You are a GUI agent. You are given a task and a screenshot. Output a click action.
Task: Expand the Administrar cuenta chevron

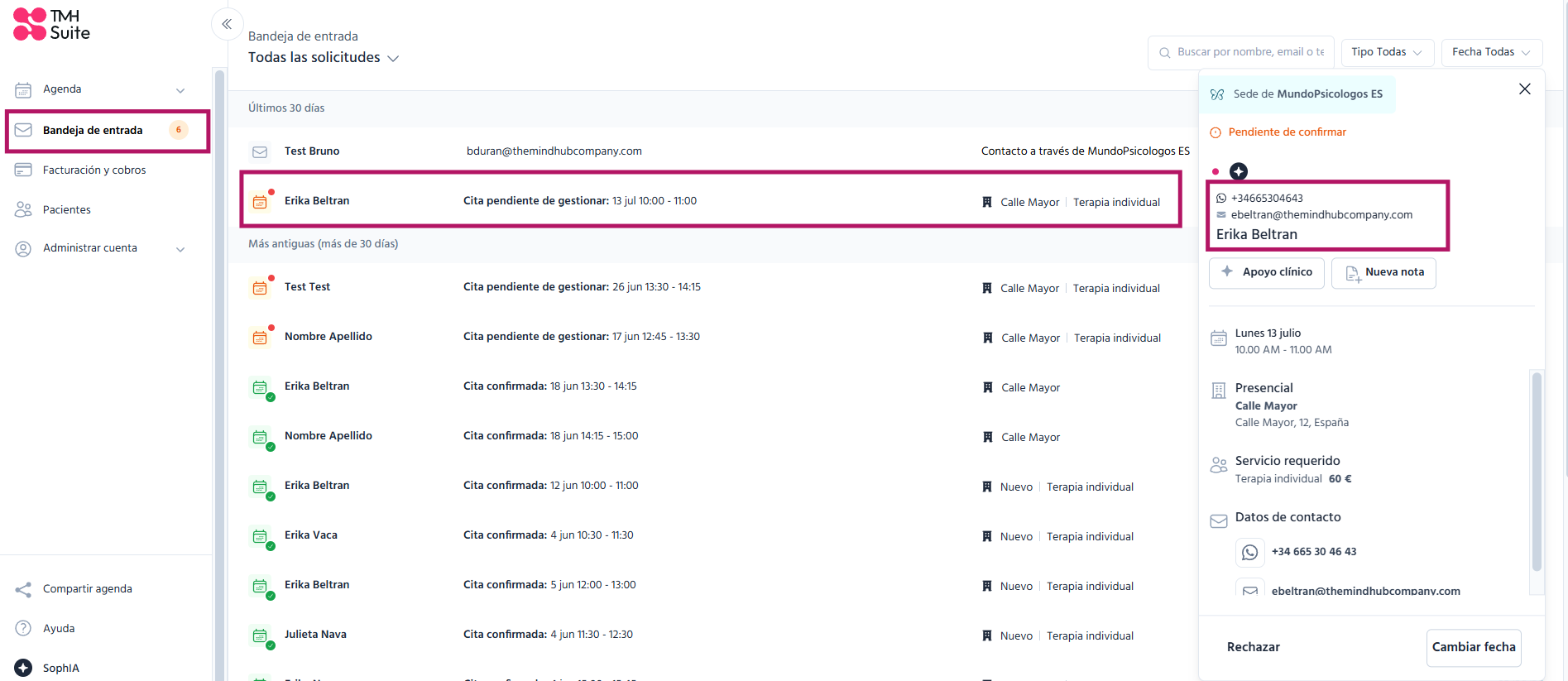point(180,249)
